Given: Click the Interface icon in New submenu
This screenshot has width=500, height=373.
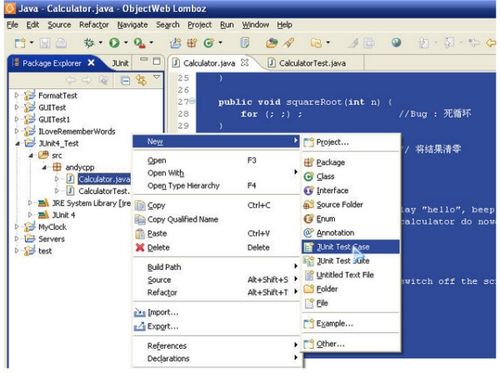Looking at the screenshot, I should (x=309, y=191).
